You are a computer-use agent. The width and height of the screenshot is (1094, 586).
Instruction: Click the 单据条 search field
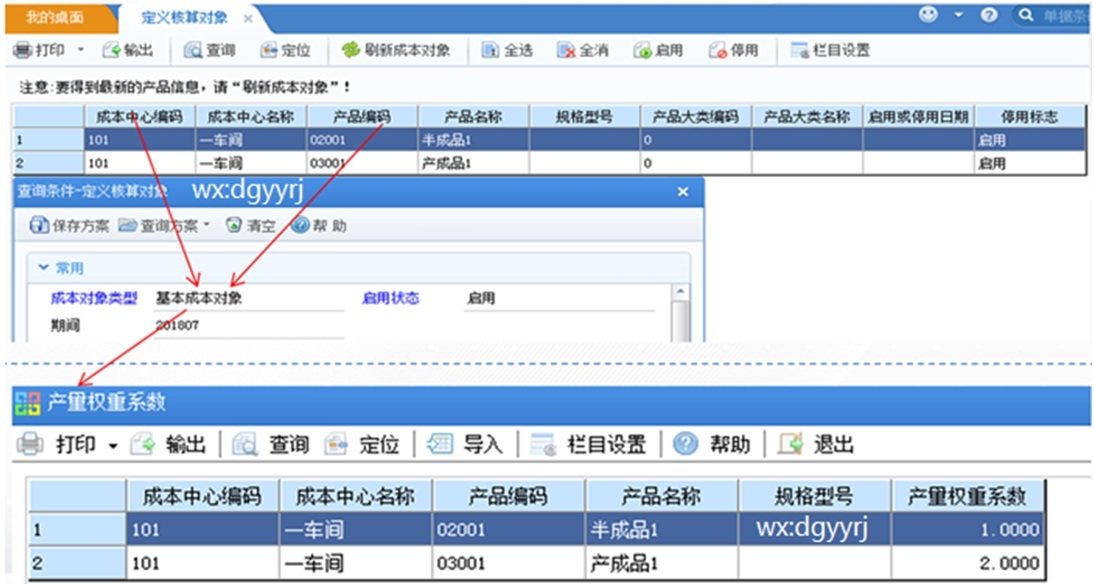[1064, 15]
